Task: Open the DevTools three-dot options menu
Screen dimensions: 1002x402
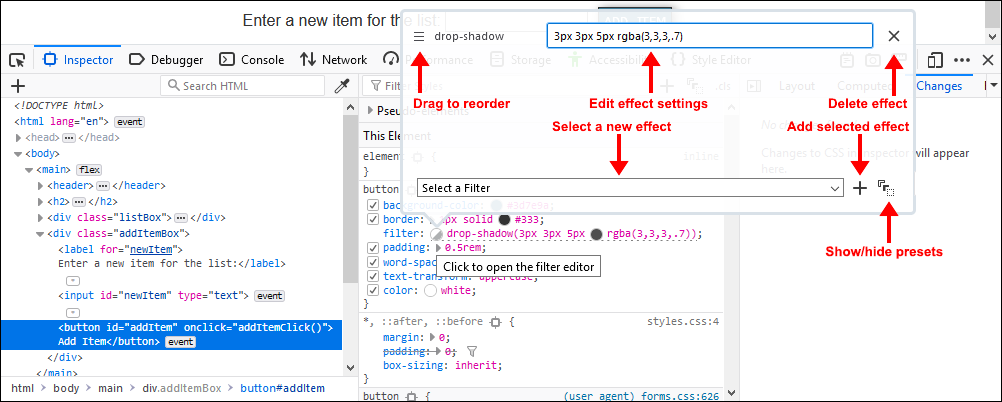Action: (962, 60)
